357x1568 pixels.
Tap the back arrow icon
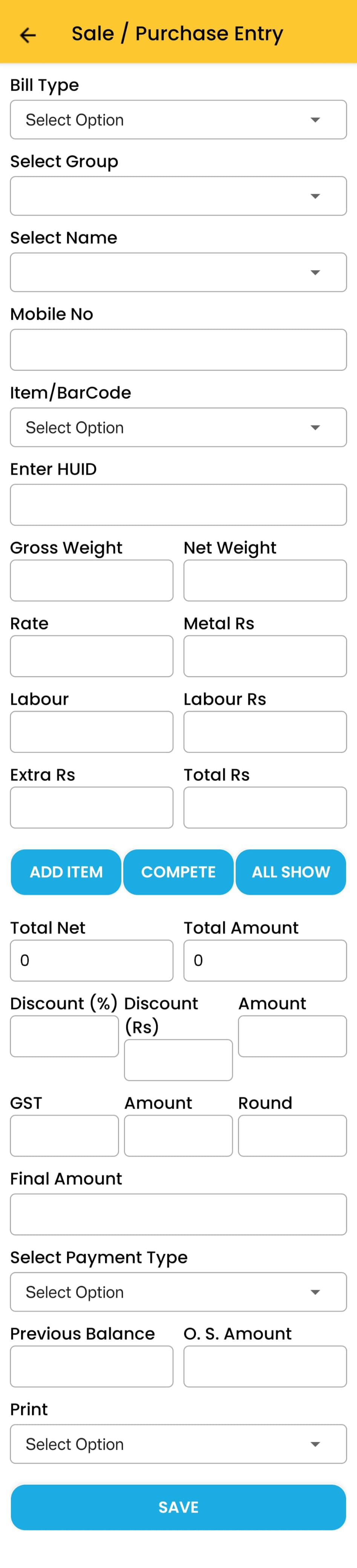click(28, 35)
